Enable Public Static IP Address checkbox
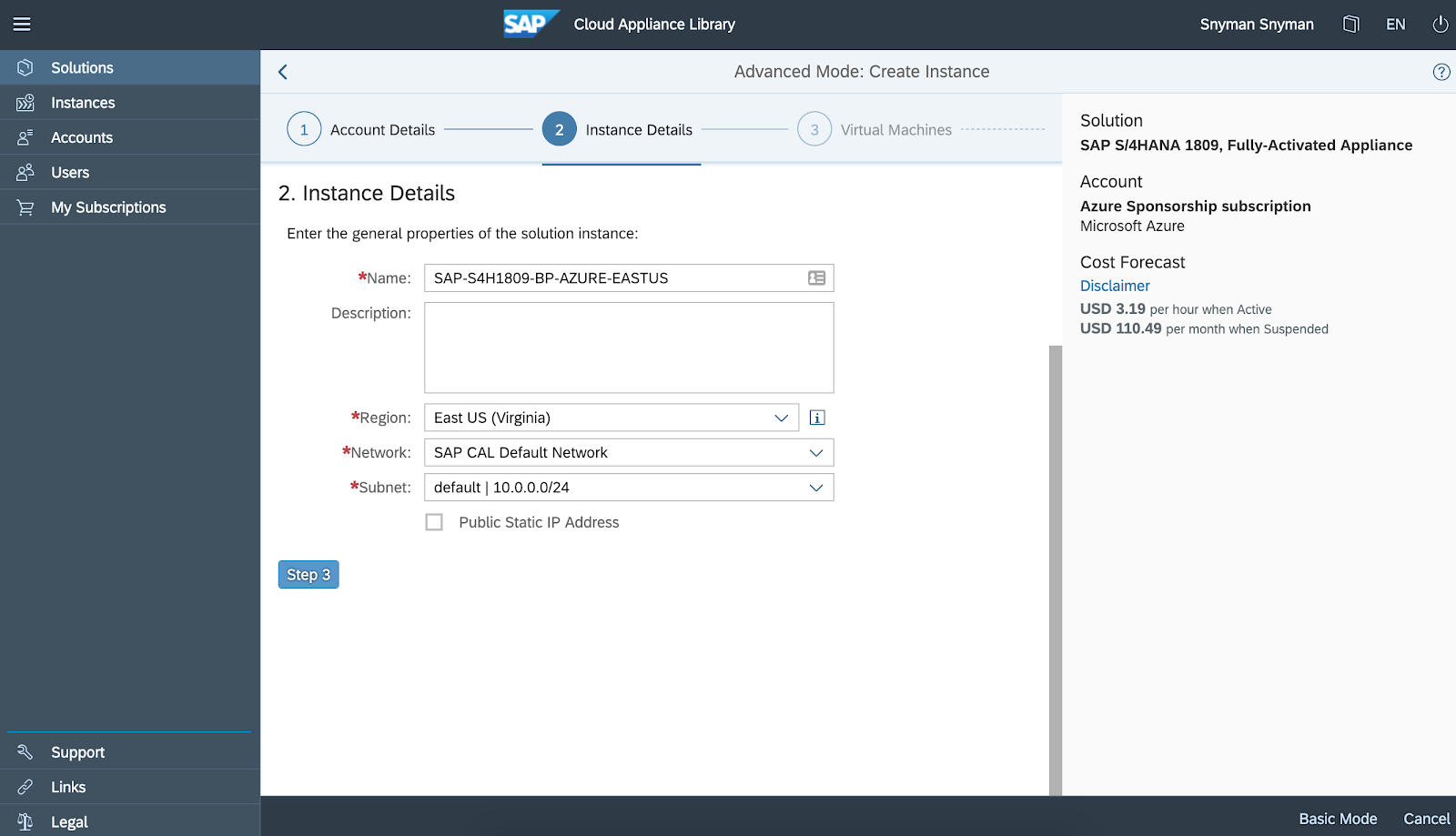The image size is (1456, 836). (x=434, y=522)
